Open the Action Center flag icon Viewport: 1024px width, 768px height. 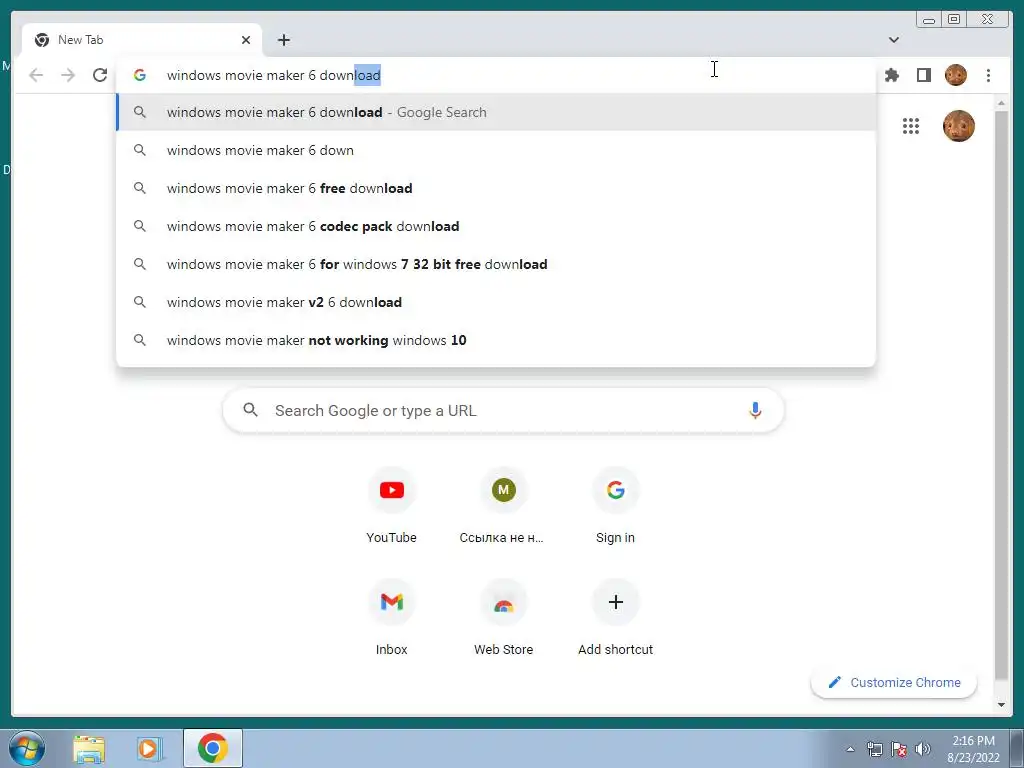click(x=899, y=749)
